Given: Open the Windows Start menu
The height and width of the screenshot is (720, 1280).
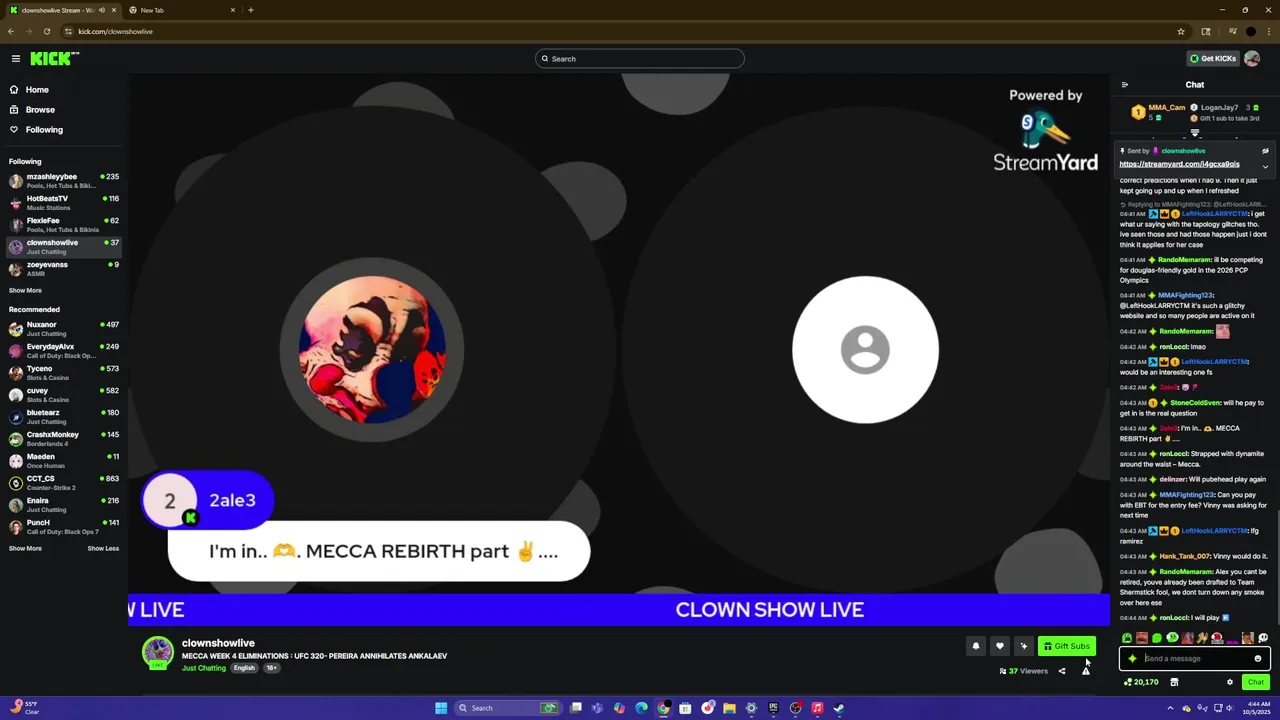Looking at the screenshot, I should coord(440,708).
